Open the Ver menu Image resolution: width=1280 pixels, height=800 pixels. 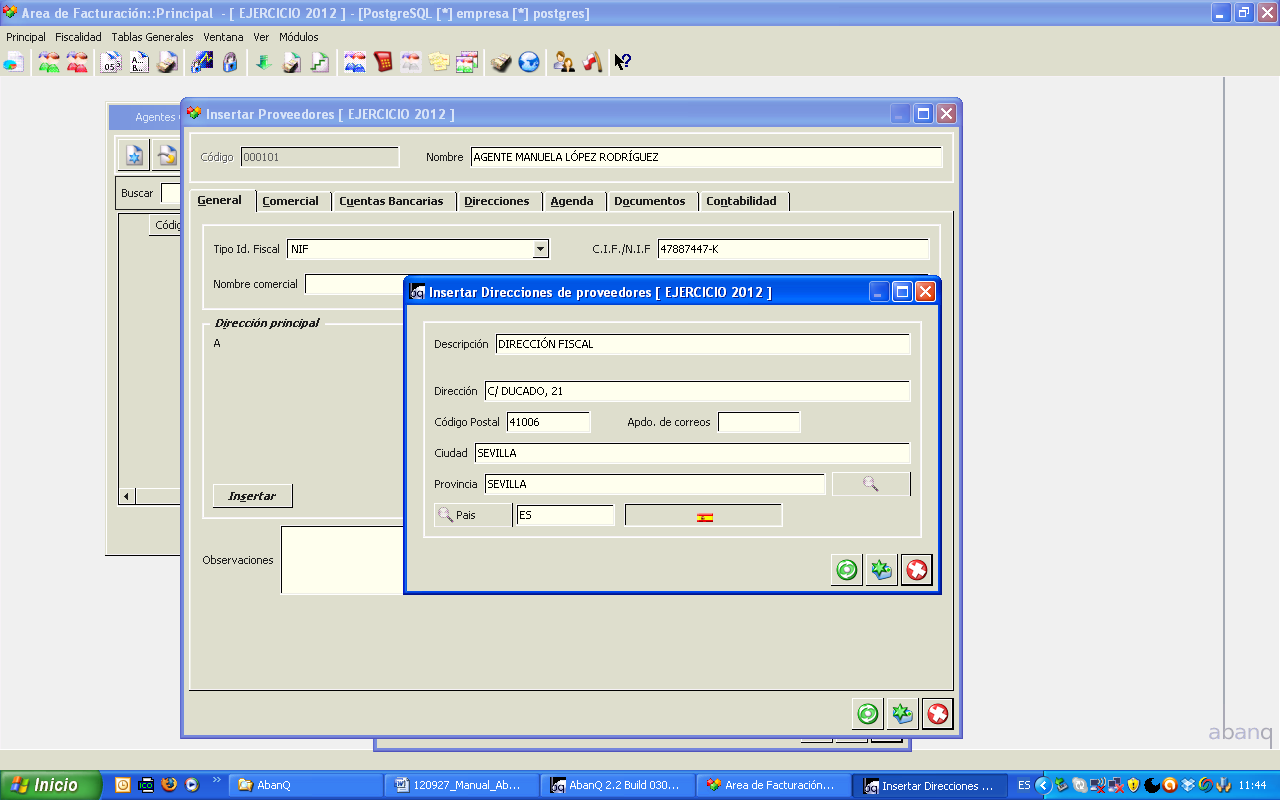point(261,37)
